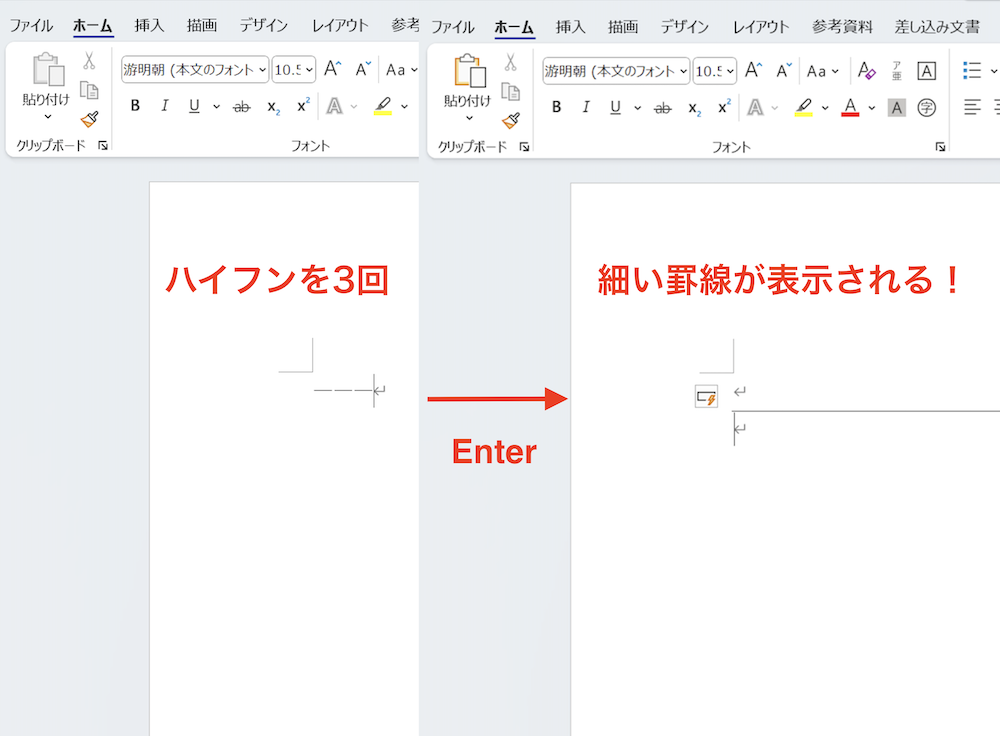Click yellow highlight color in right window
The height and width of the screenshot is (736, 1000).
[x=804, y=107]
